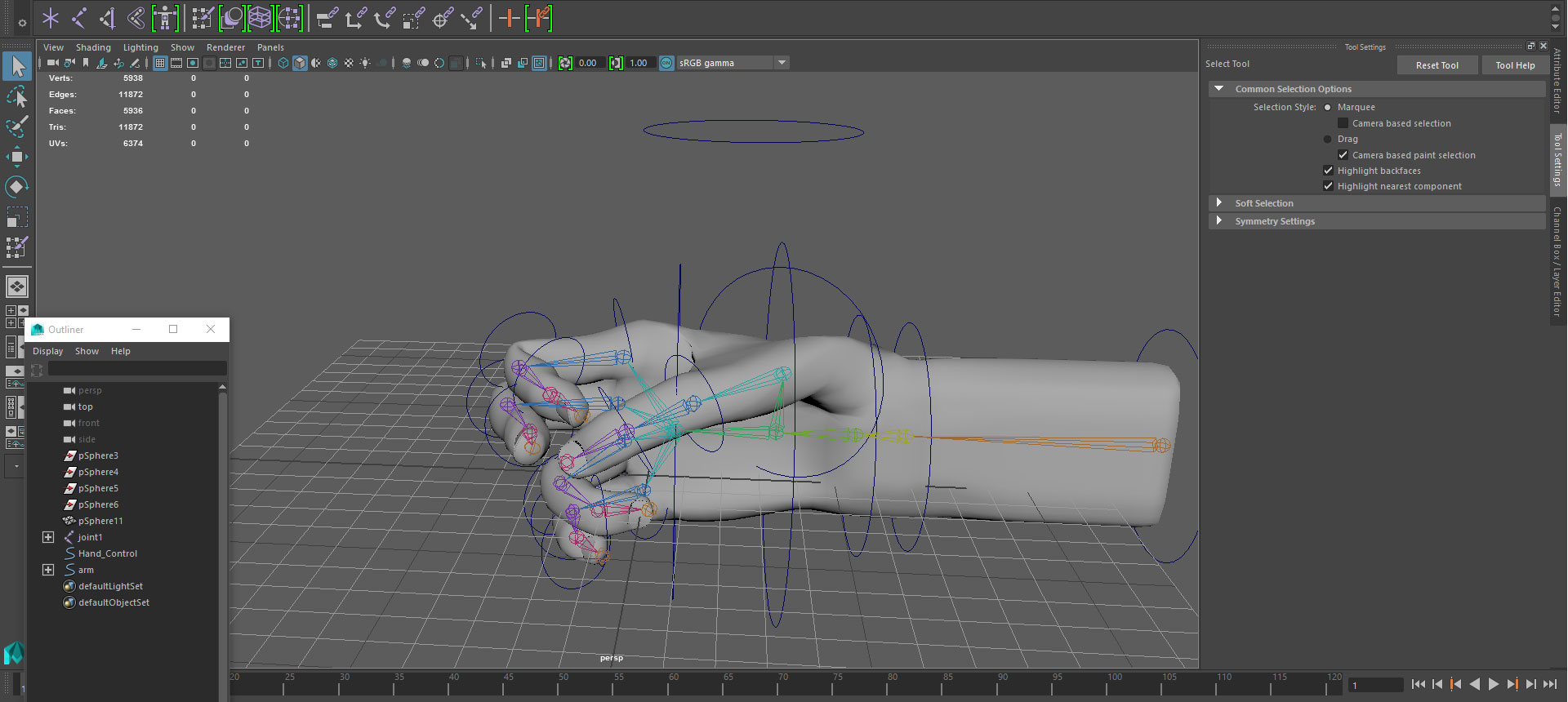This screenshot has width=1568, height=702.
Task: Click the Reset Tool button
Action: point(1437,65)
